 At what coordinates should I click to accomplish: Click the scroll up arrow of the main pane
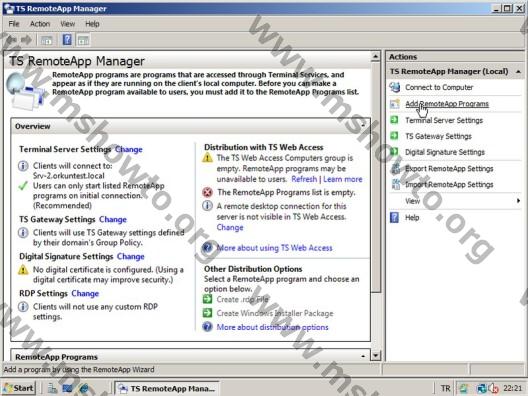[375, 56]
